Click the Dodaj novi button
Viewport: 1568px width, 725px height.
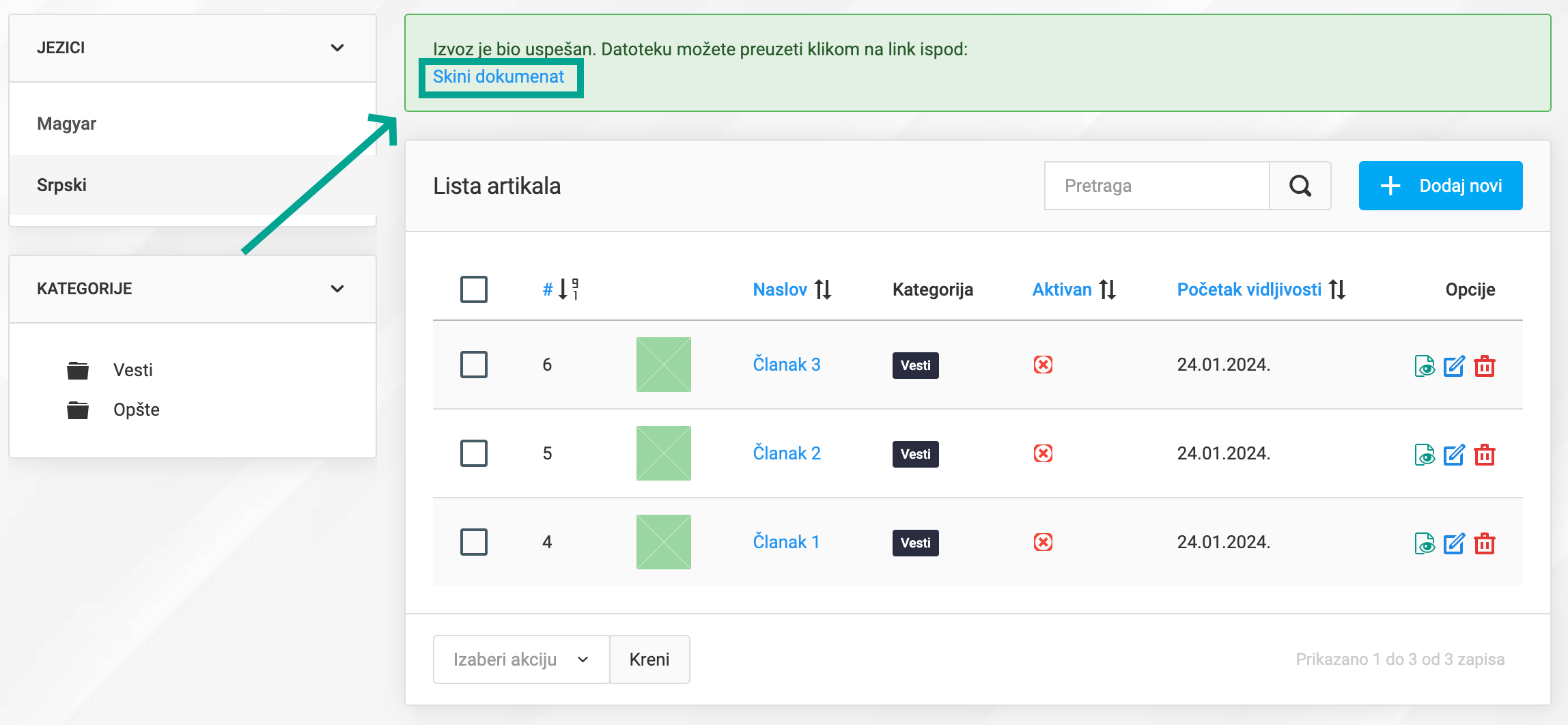(x=1440, y=185)
